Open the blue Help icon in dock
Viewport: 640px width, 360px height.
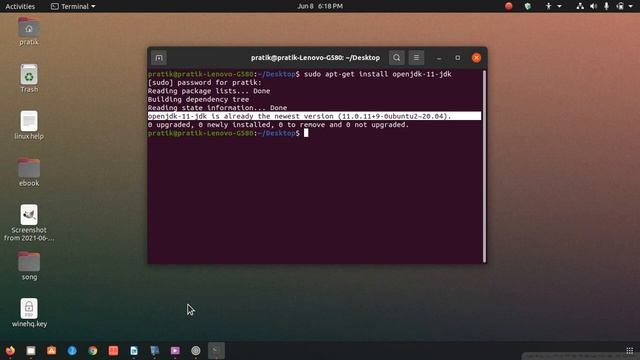[72, 351]
